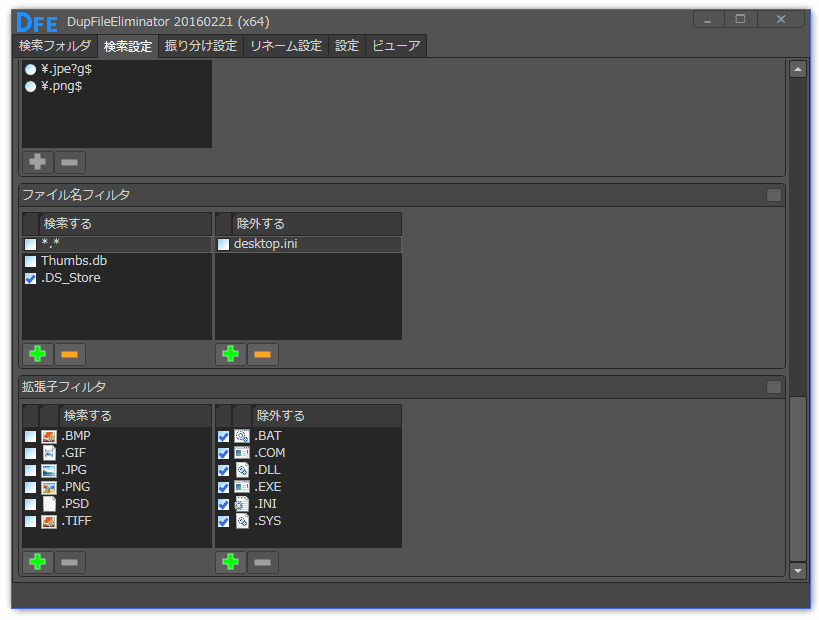Select the ¥.jpe?g$ pattern radio button
819x620 pixels.
point(30,69)
